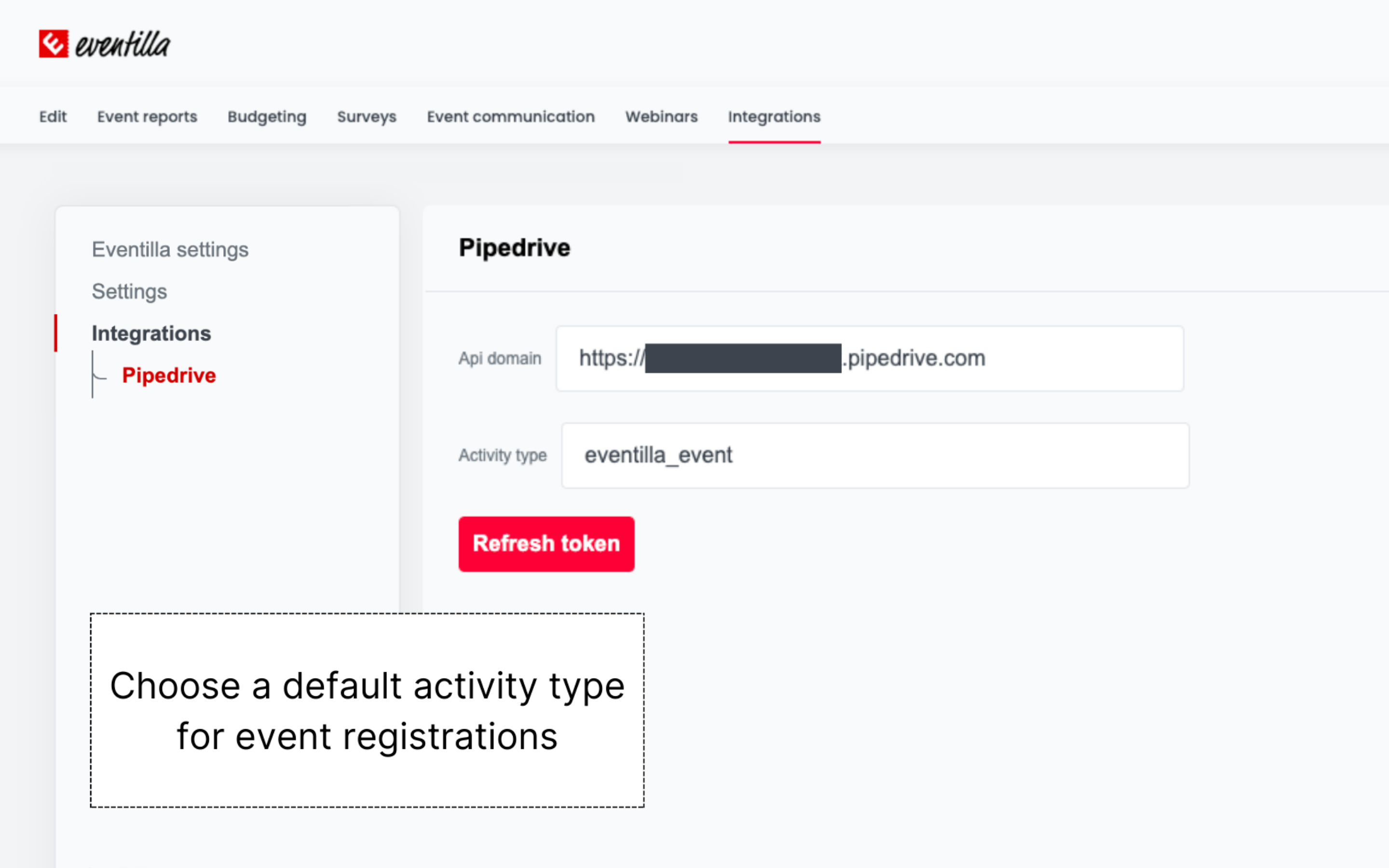Open Eventilla settings in the sidebar
Viewport: 1389px width, 868px height.
(x=170, y=250)
